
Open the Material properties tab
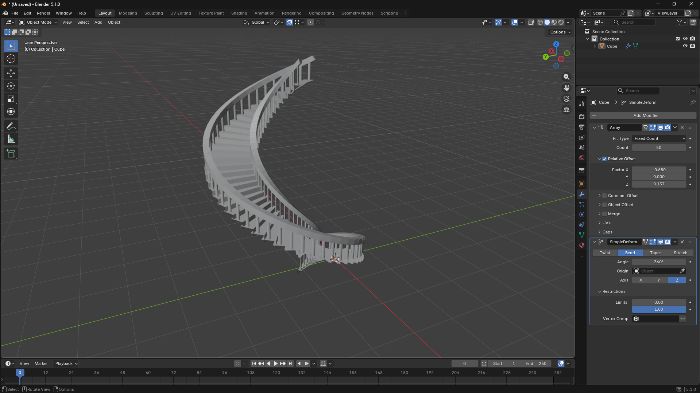(581, 245)
